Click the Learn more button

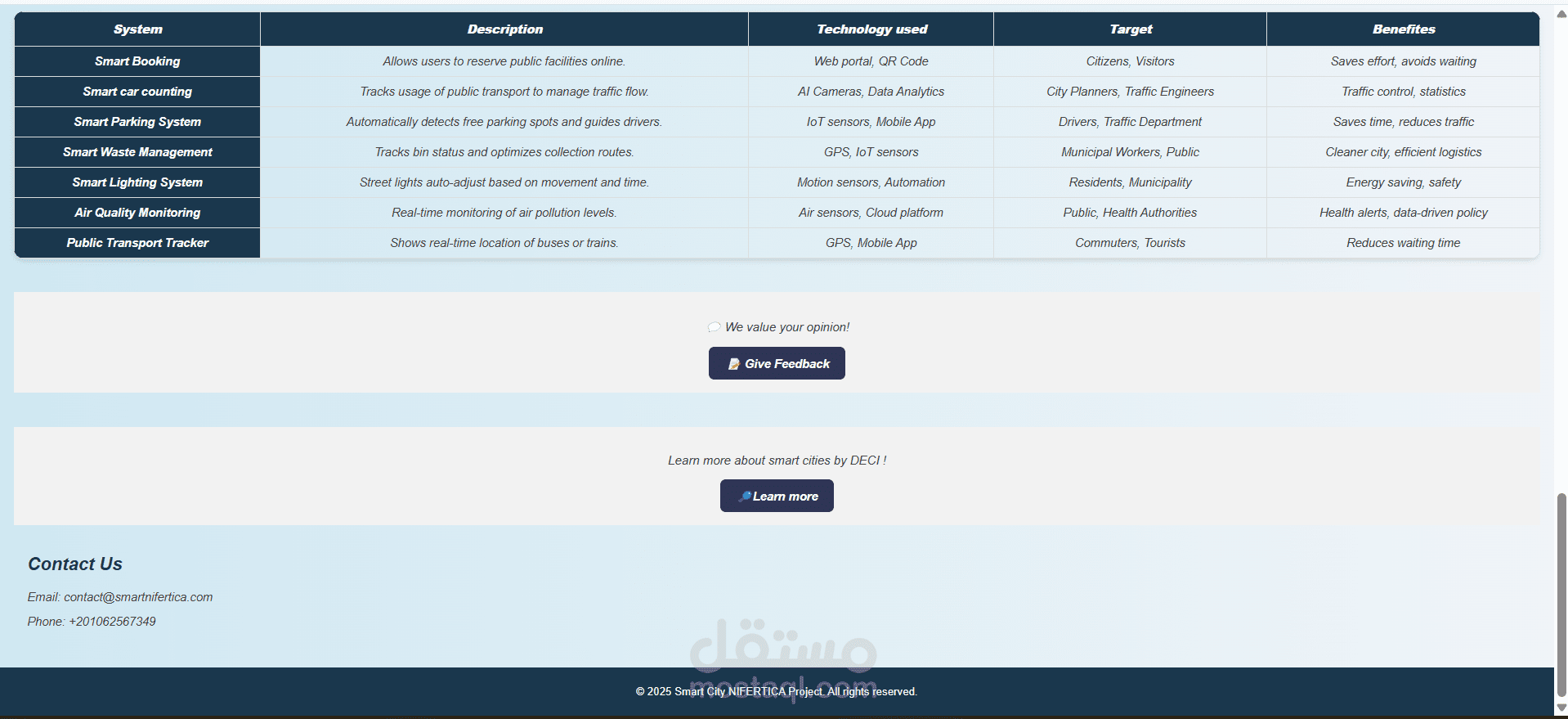pos(777,496)
